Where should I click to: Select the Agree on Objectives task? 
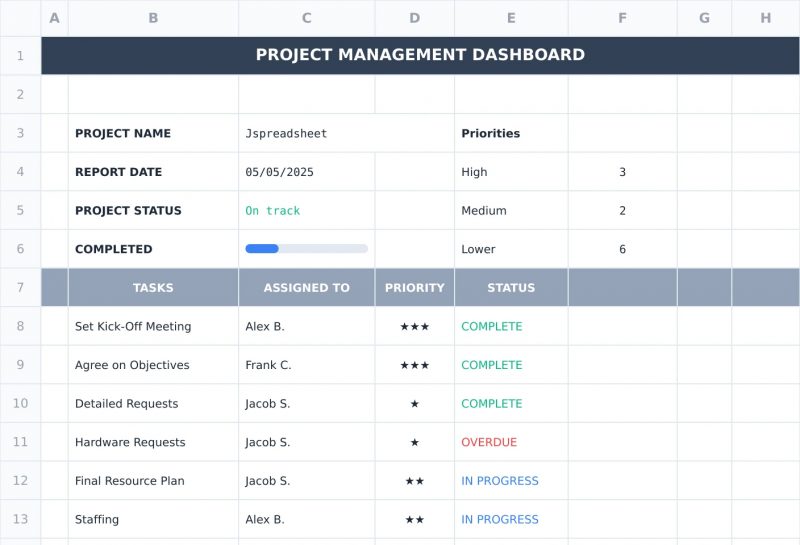coord(153,365)
